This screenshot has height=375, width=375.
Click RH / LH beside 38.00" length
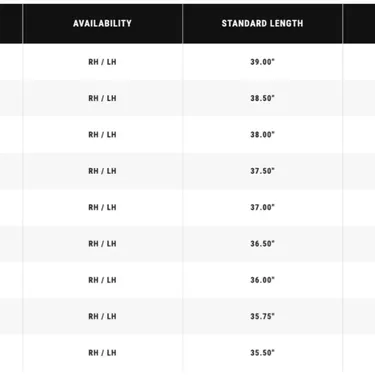coord(102,135)
